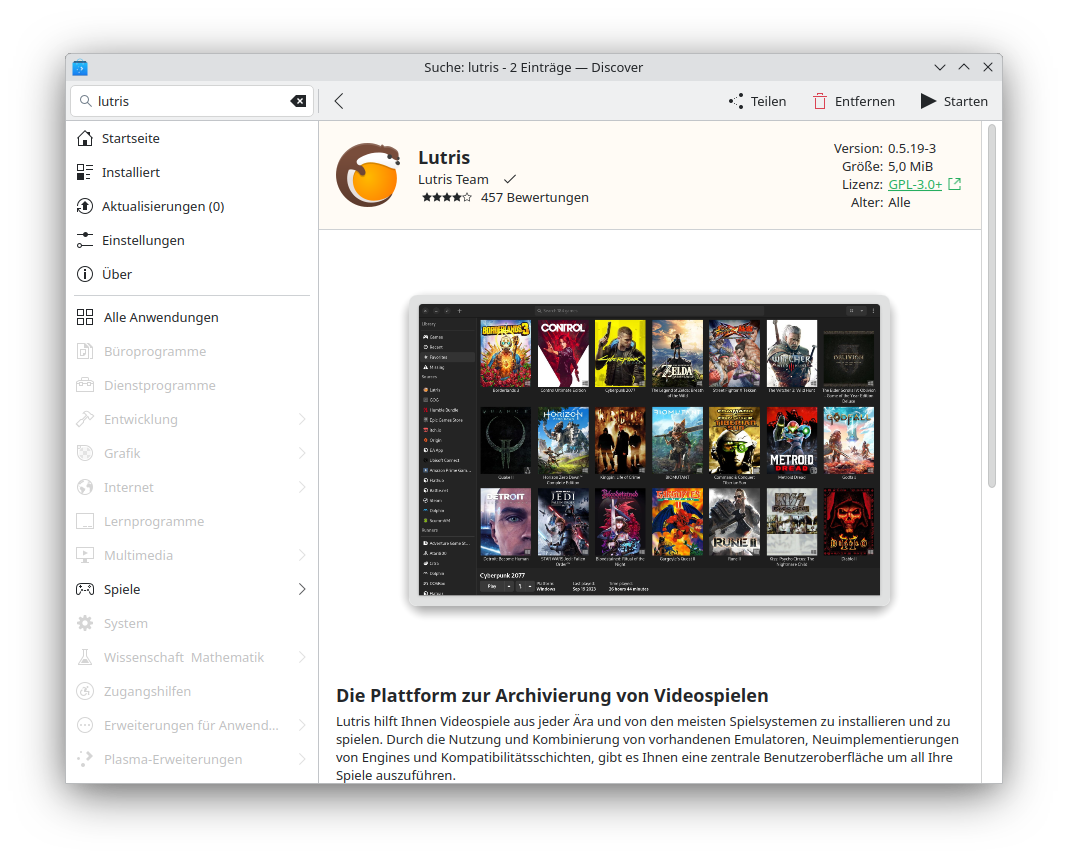
Task: Expand the Plasma-Erweiterungen chevron
Action: 302,760
